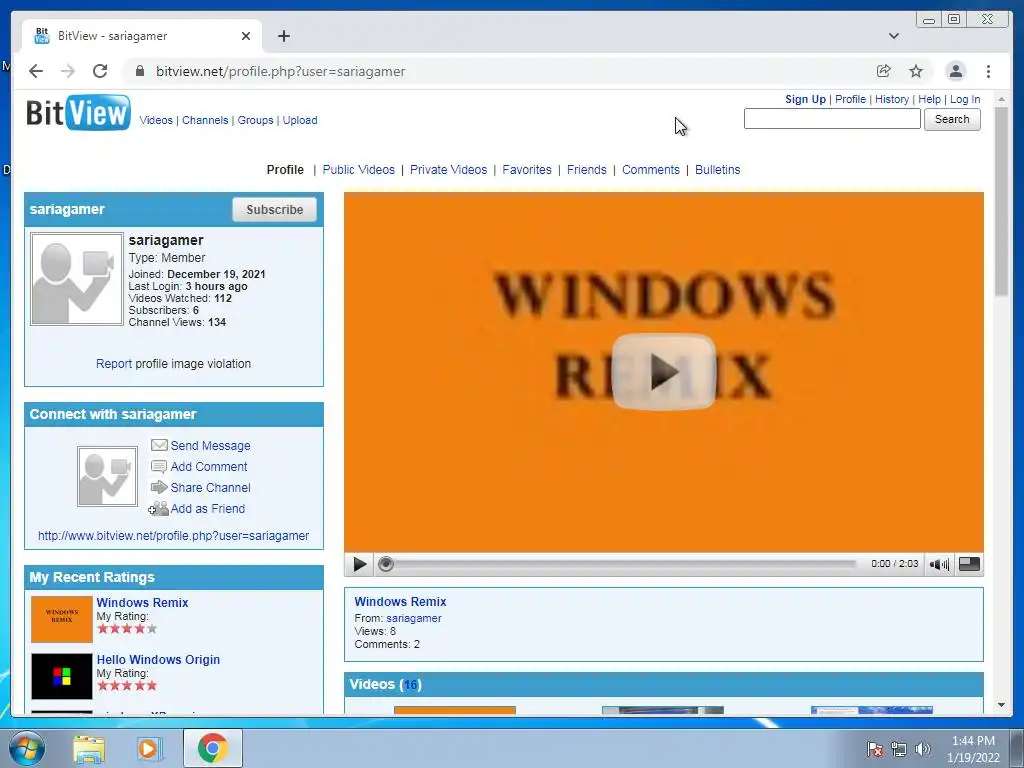This screenshot has width=1024, height=768.
Task: Open the Channels link in header
Action: click(205, 120)
